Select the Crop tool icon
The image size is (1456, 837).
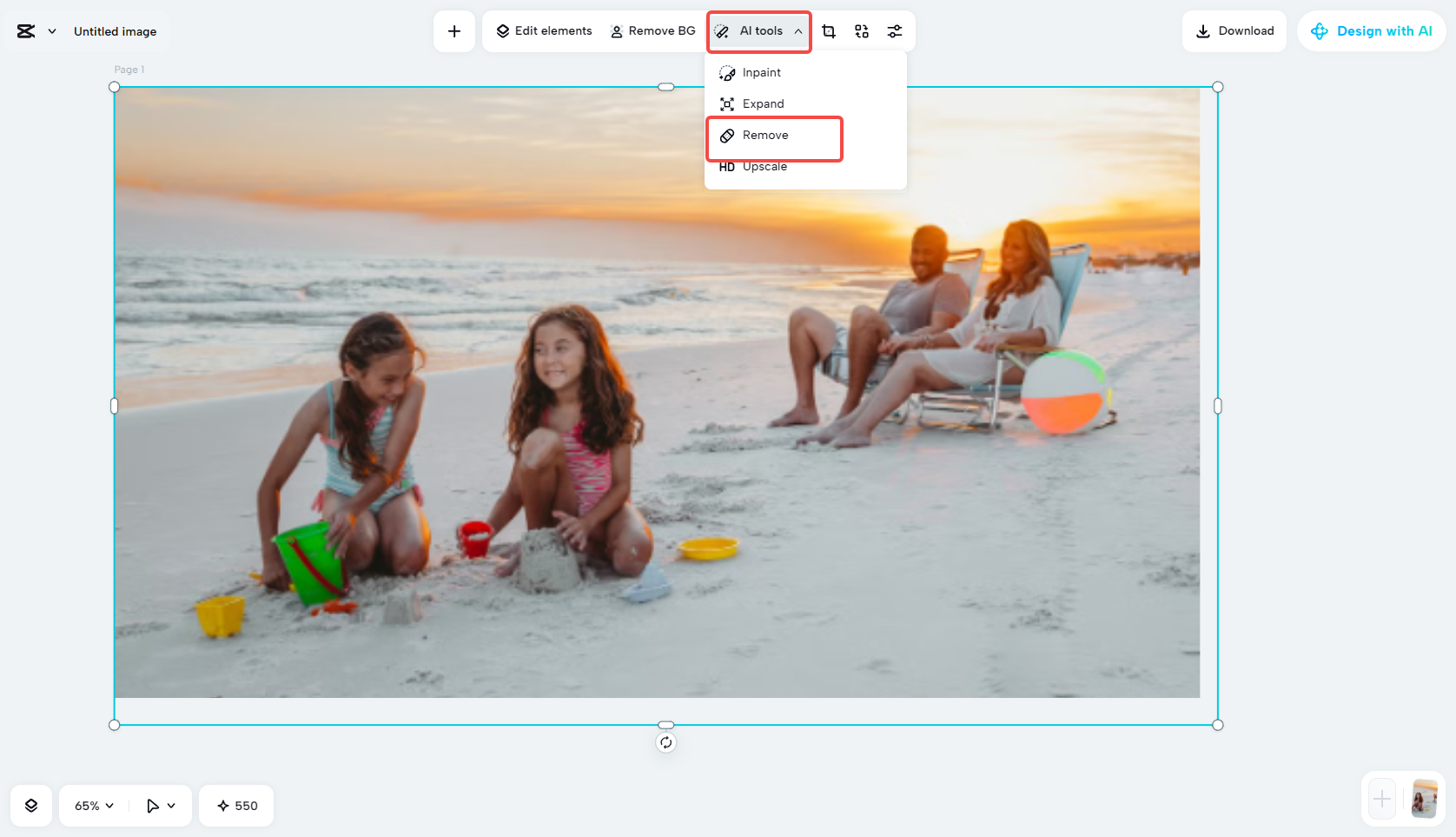[x=829, y=31]
